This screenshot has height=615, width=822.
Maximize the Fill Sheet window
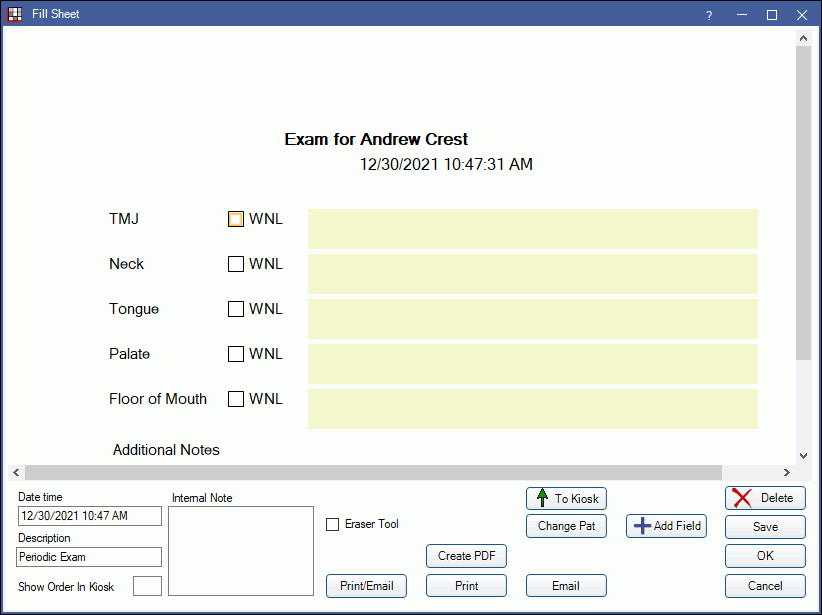[772, 15]
